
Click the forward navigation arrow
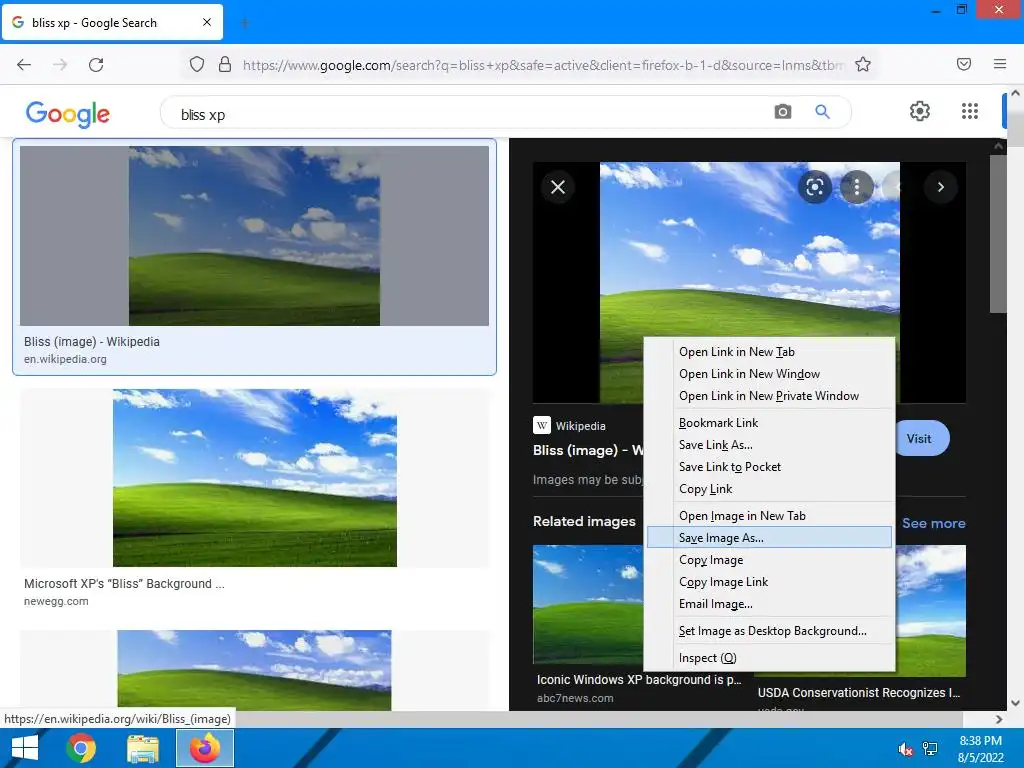pos(60,64)
